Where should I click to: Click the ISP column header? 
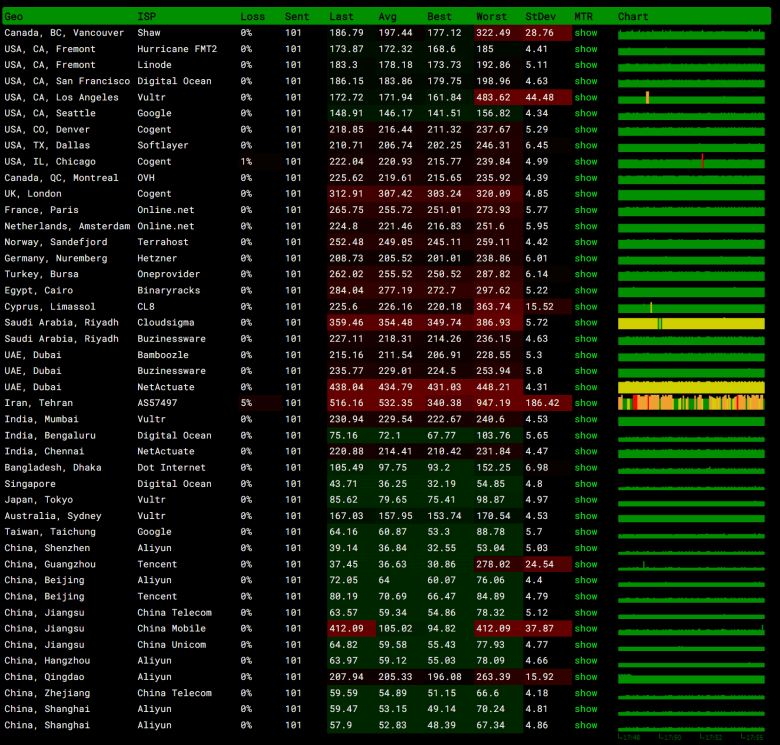click(x=147, y=16)
